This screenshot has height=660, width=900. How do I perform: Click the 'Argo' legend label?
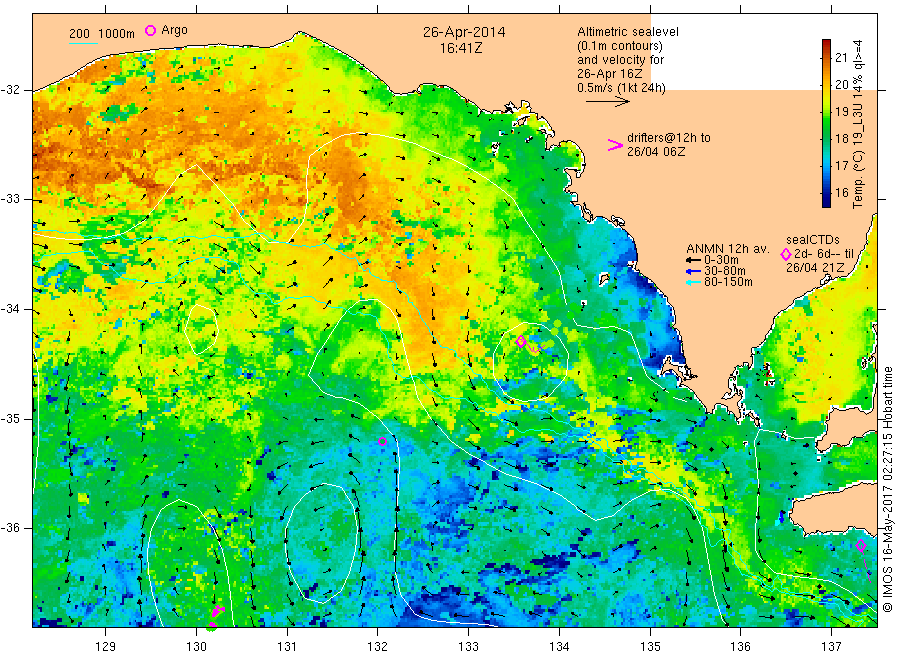[x=174, y=30]
